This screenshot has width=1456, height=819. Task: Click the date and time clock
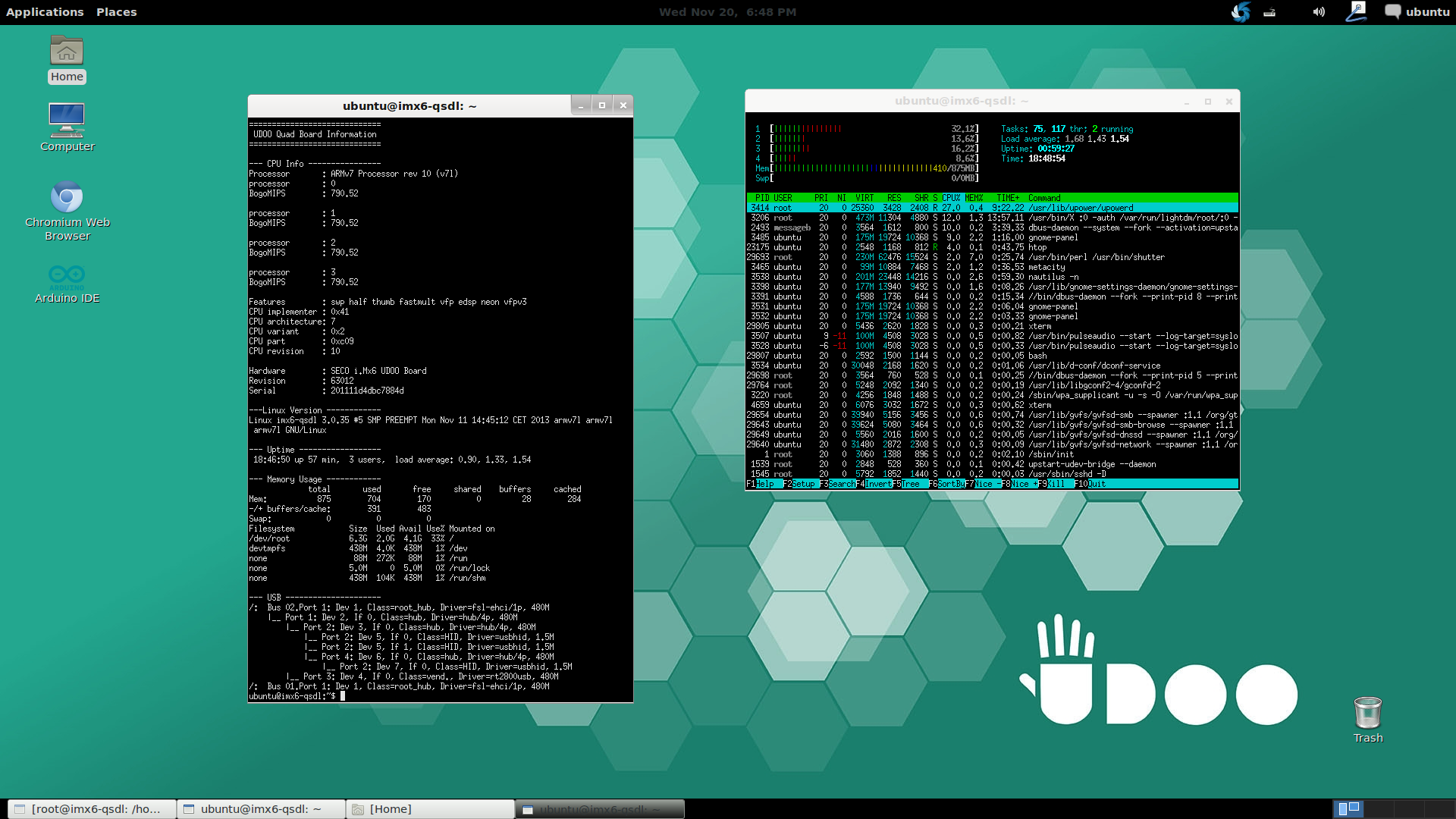[726, 12]
